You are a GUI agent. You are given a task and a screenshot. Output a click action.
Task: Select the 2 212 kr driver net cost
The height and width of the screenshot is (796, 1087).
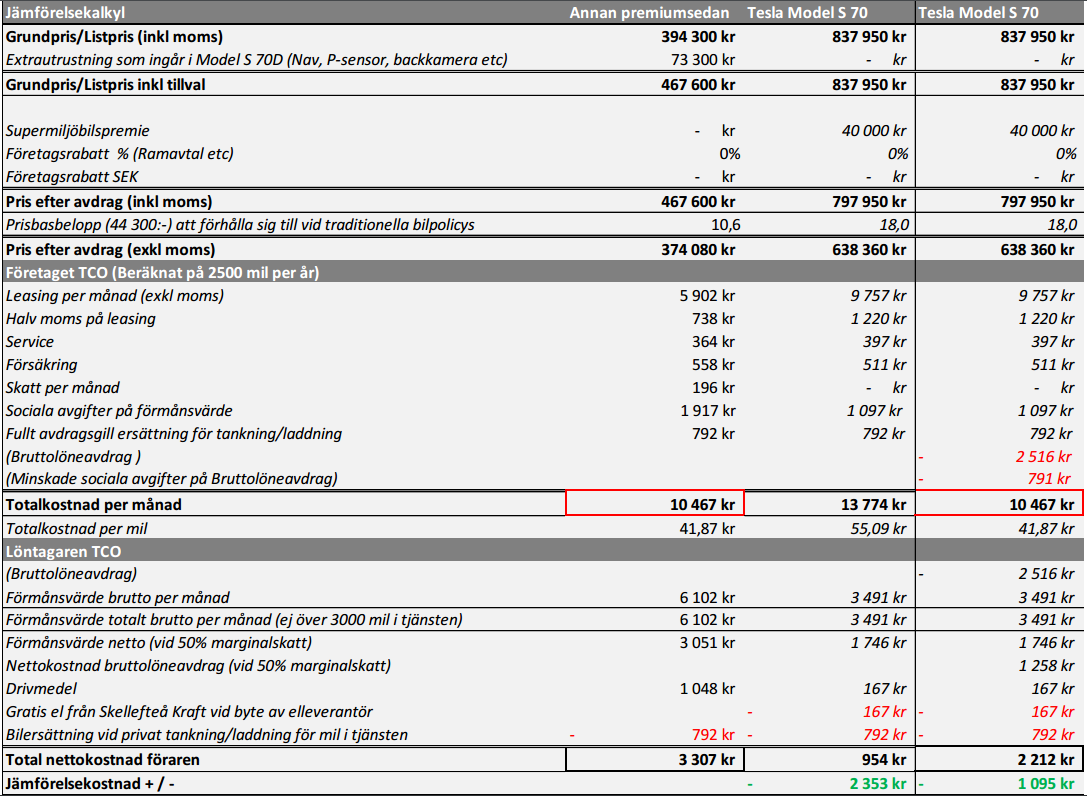(1047, 759)
